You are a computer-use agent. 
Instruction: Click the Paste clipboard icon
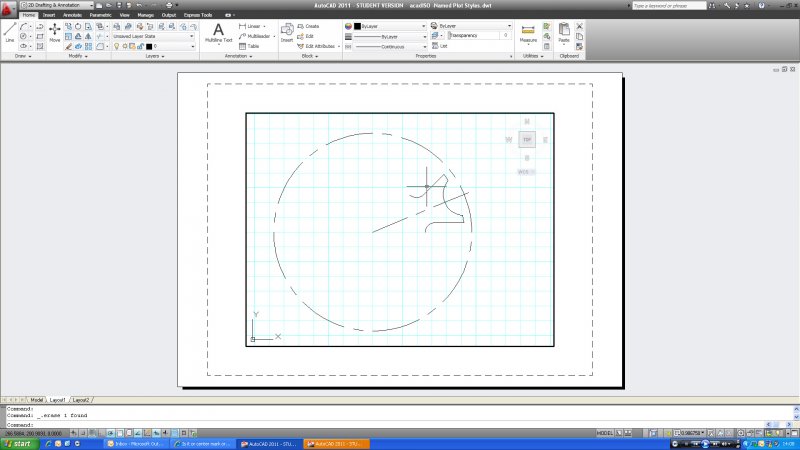coord(564,31)
